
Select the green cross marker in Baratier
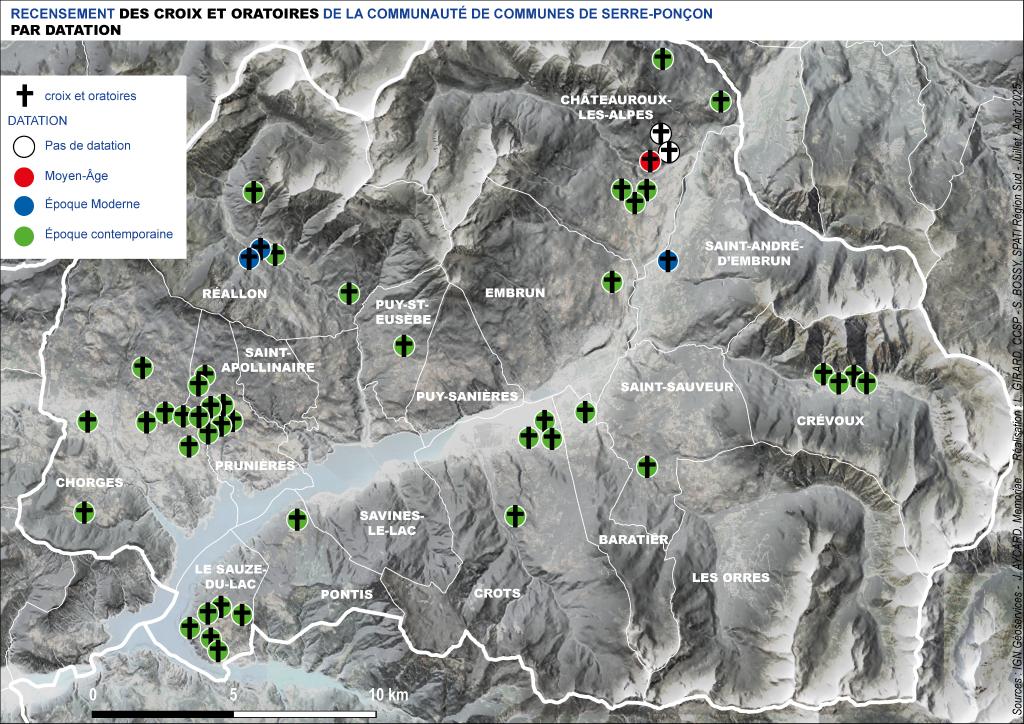[x=647, y=467]
